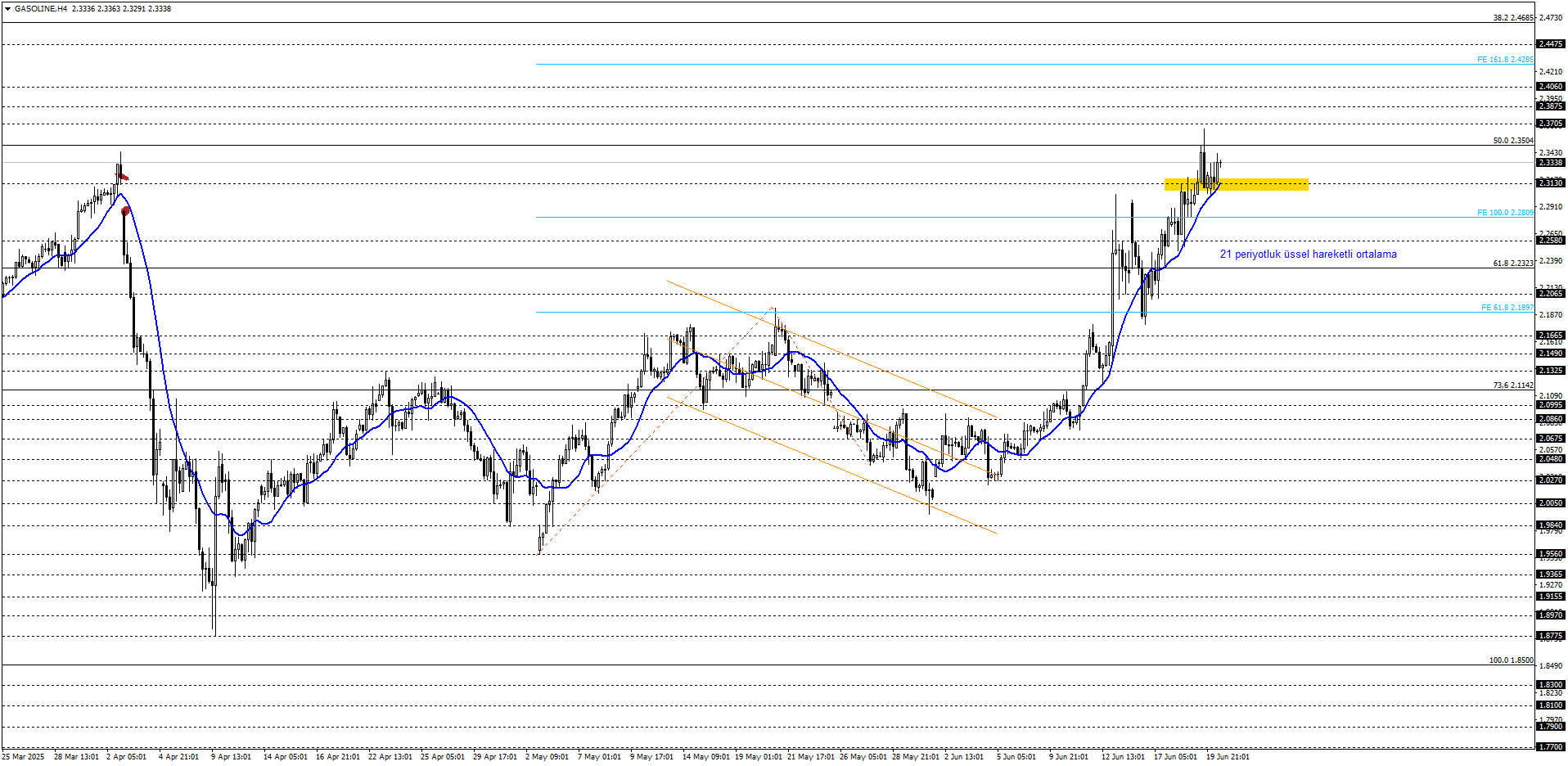
Task: Click the 2.4730 scale value on price axis
Action: click(x=1551, y=17)
